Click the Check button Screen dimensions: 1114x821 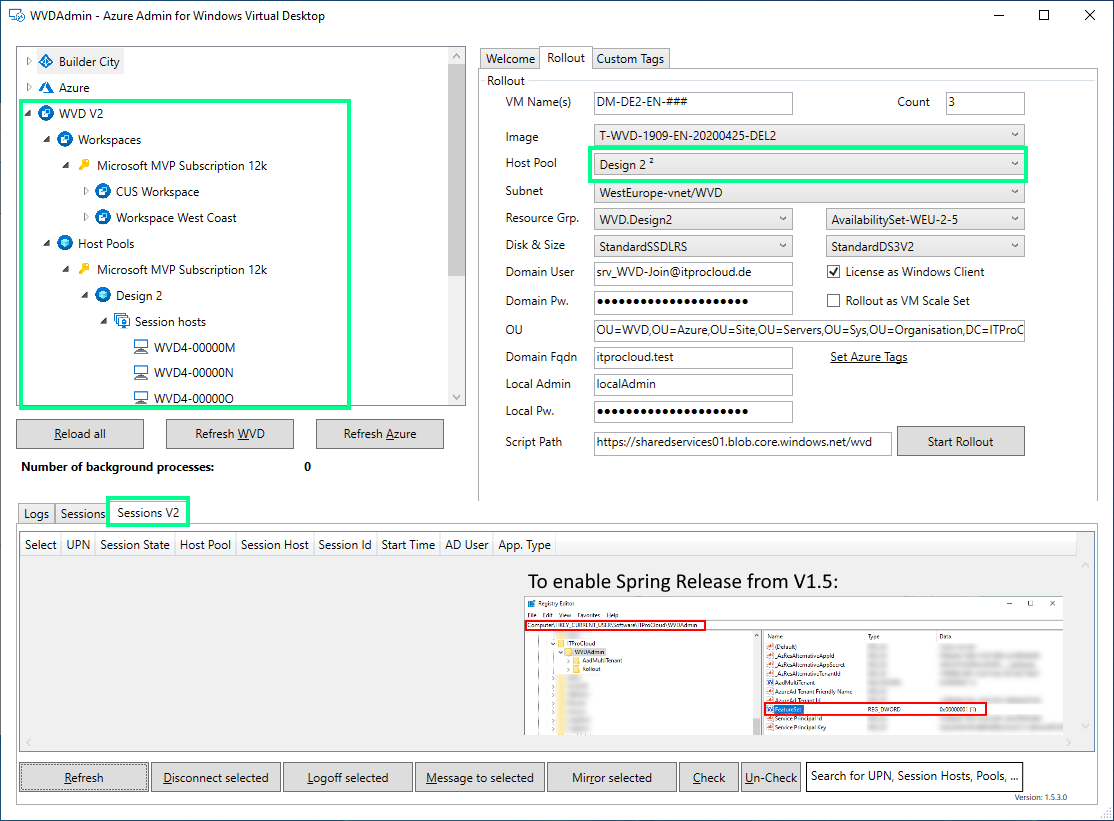pyautogui.click(x=709, y=777)
